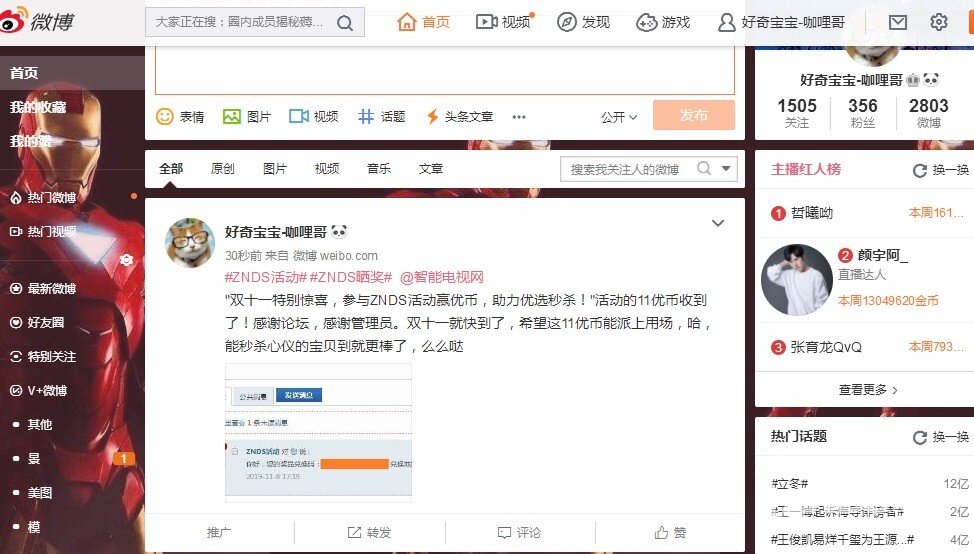Open 特别关注 in the sidebar
This screenshot has height=554, width=974.
(43, 356)
